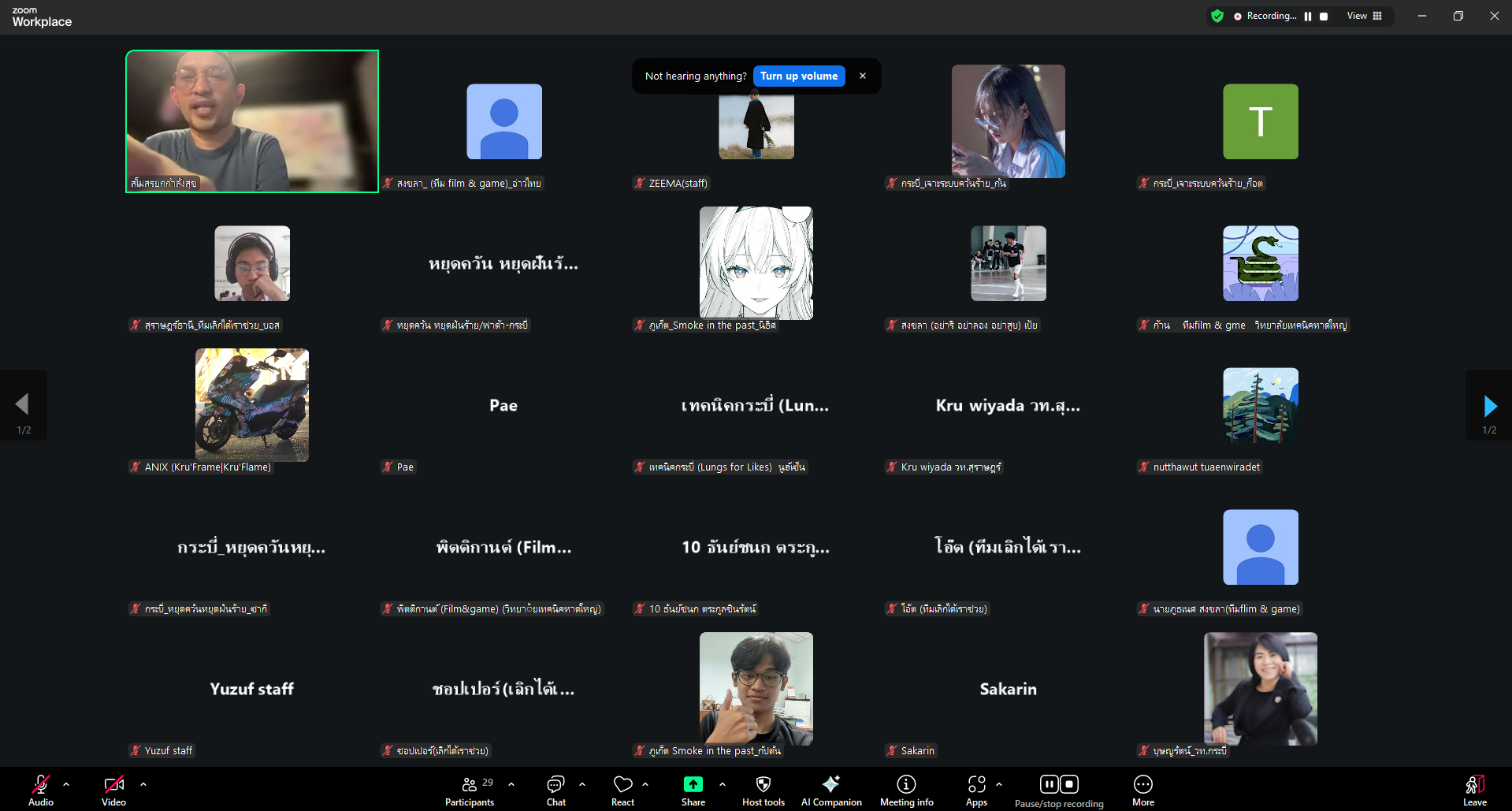Unmute the microphone with Audio button
Viewport: 1512px width, 811px height.
(x=41, y=791)
